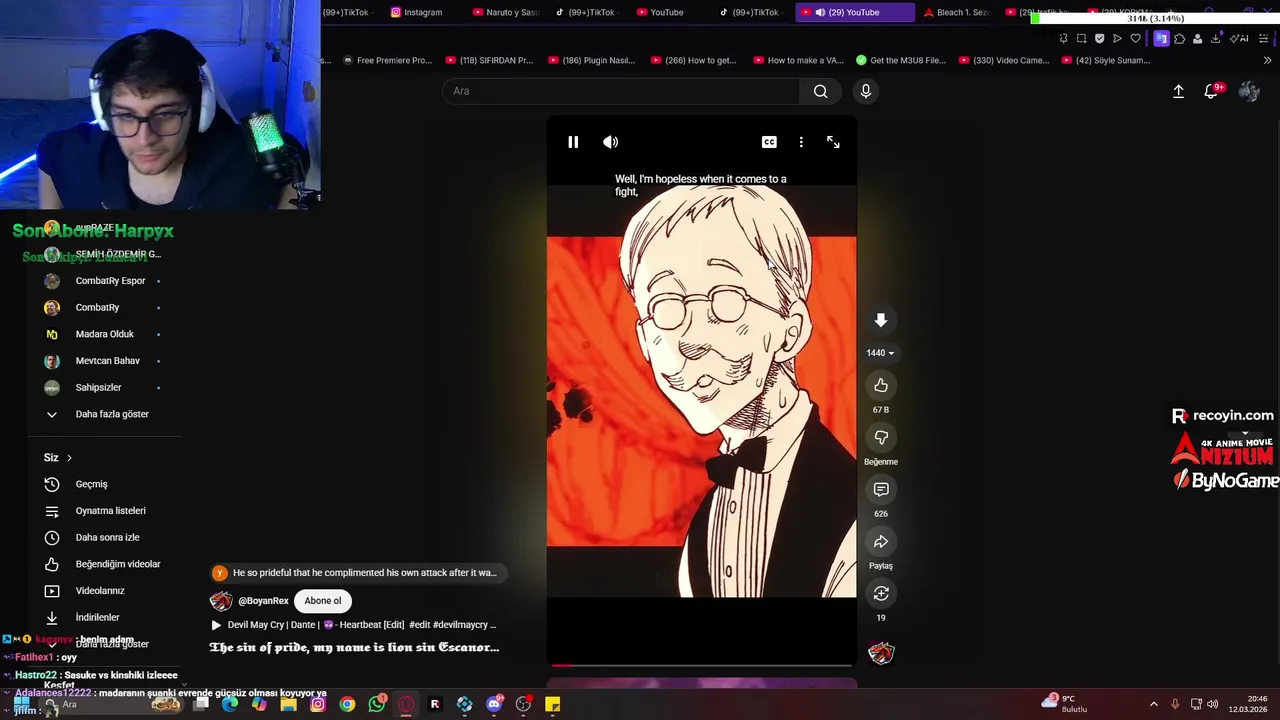The width and height of the screenshot is (1280, 720).
Task: Open WhatsApp from the Windows taskbar
Action: 377,704
